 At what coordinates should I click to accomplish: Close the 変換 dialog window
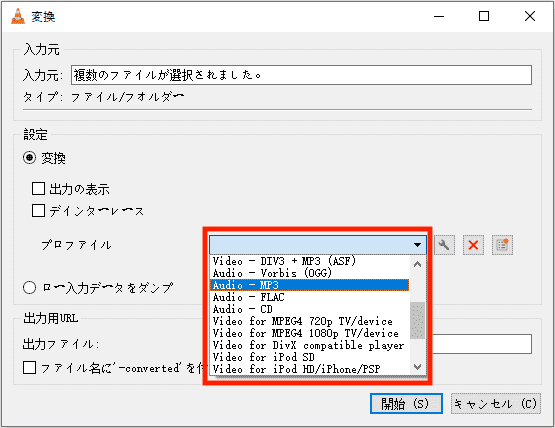(x=530, y=16)
